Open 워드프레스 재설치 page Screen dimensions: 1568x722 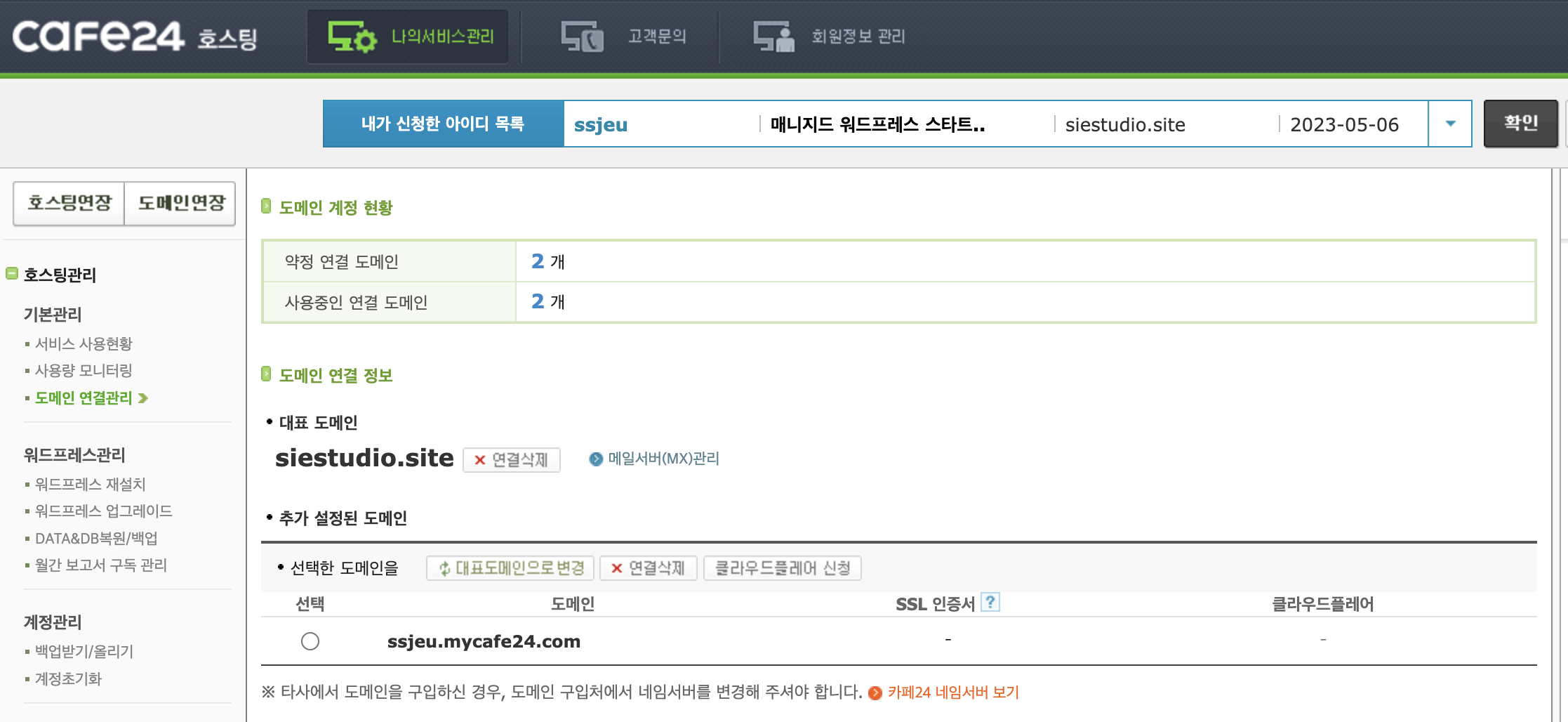pyautogui.click(x=91, y=484)
